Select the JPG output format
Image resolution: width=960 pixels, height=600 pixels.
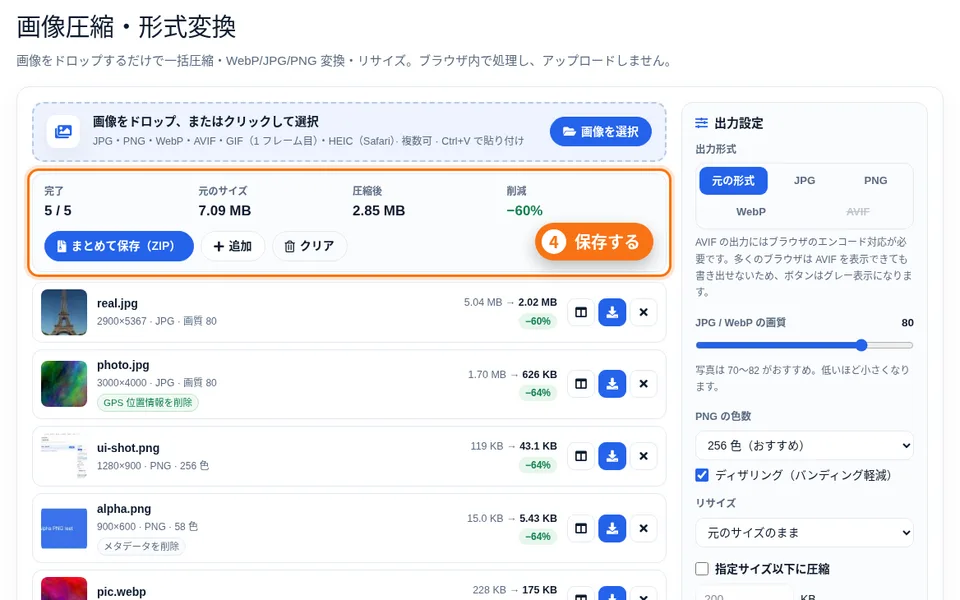tap(804, 181)
